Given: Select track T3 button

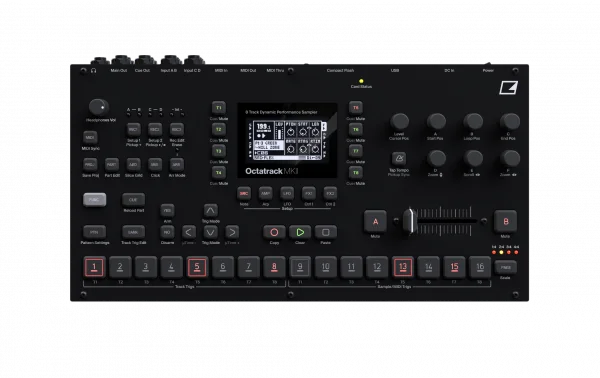Looking at the screenshot, I should (x=218, y=151).
